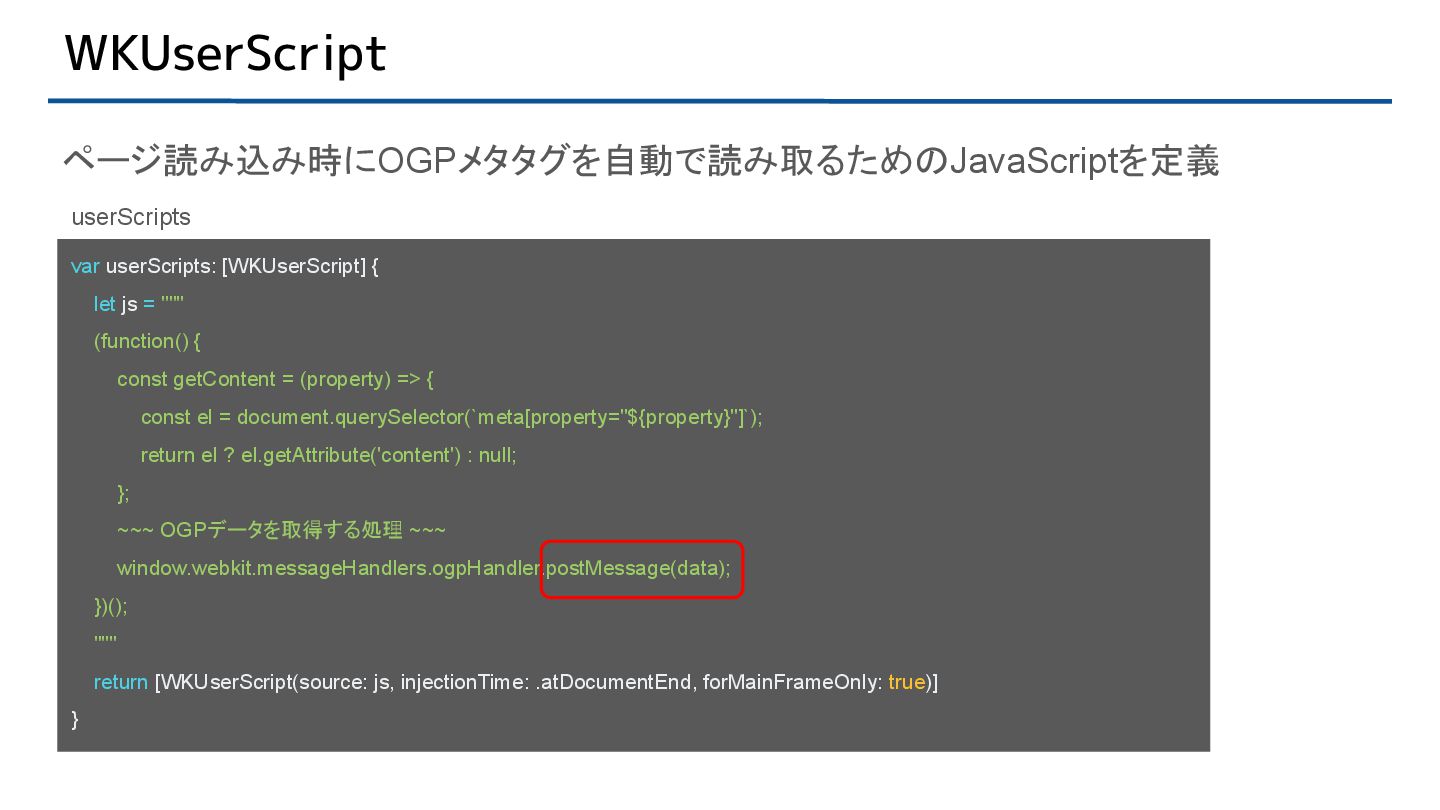Screen dimensions: 1440x810
Task: Click the document.querySelector code line
Action: pyautogui.click(x=451, y=417)
